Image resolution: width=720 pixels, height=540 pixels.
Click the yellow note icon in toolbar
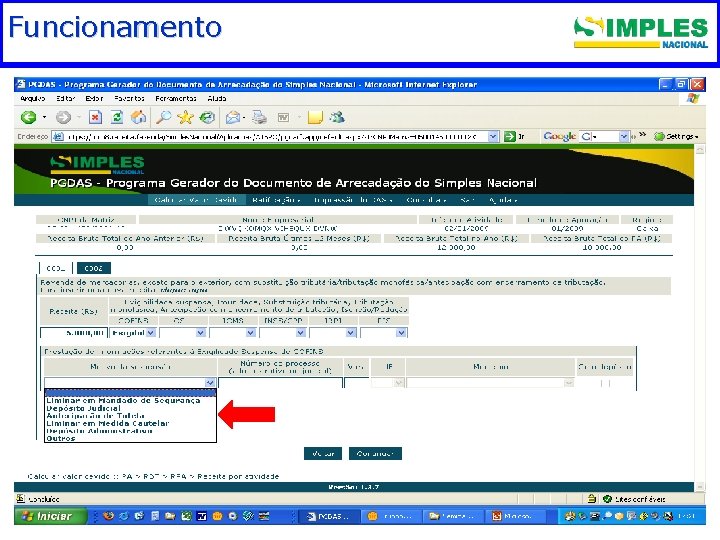315,118
